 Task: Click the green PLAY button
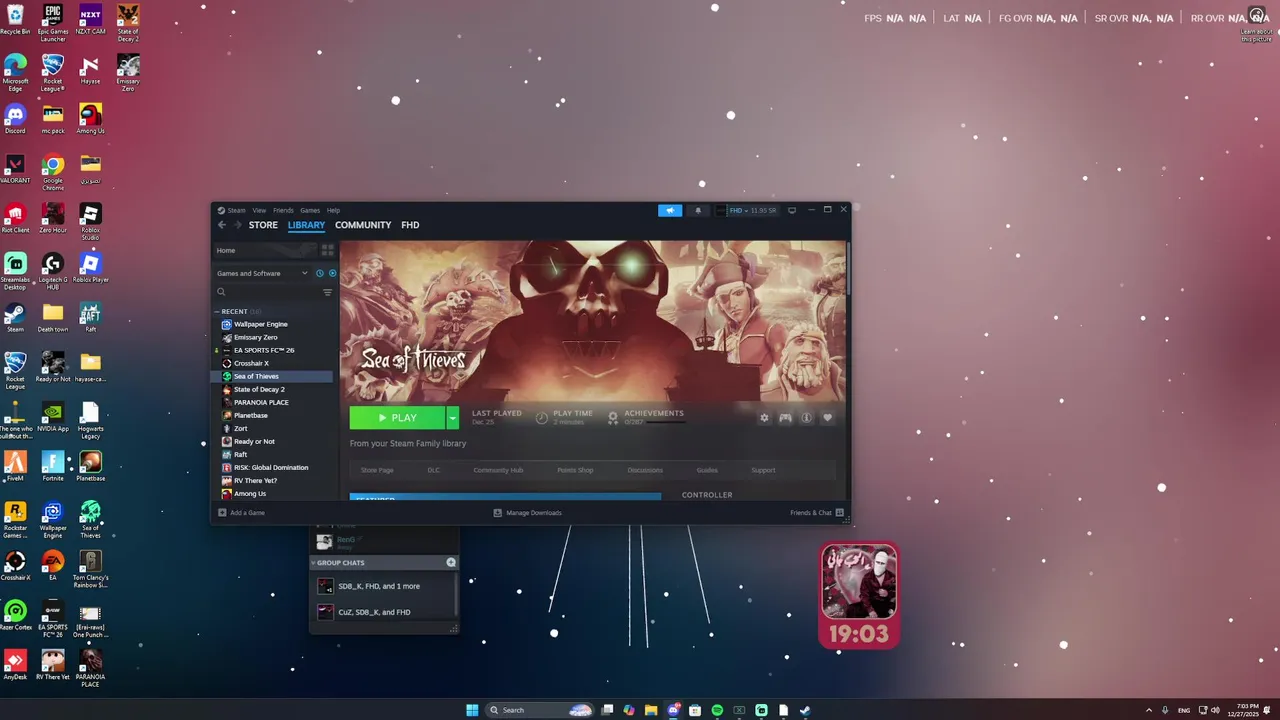click(397, 418)
